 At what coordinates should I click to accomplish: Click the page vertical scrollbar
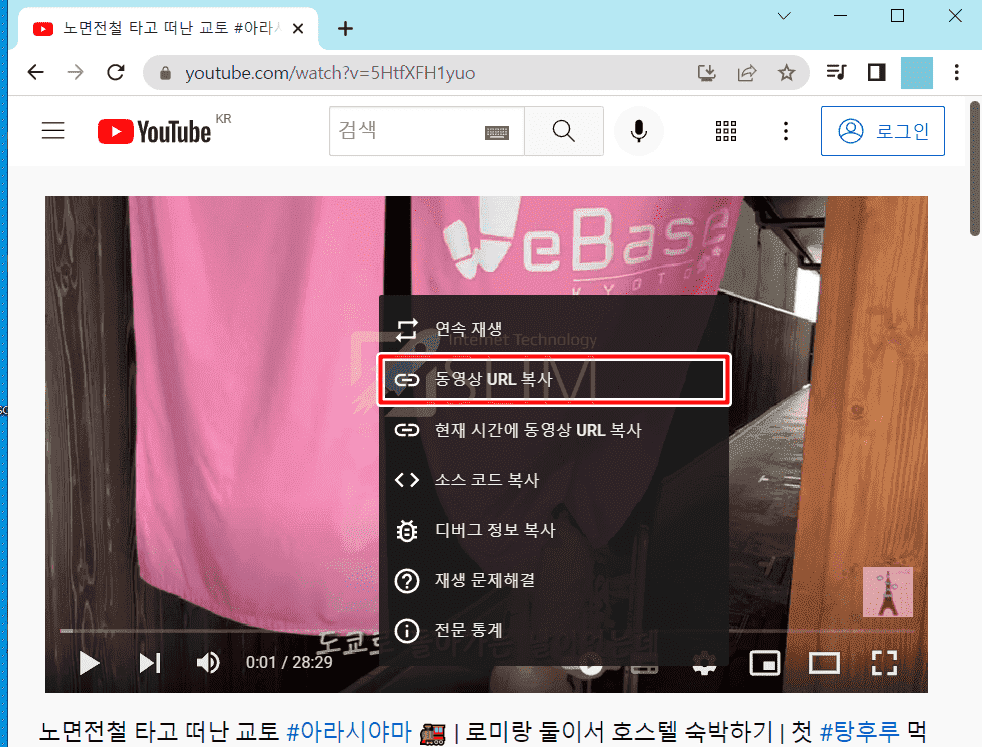click(975, 169)
